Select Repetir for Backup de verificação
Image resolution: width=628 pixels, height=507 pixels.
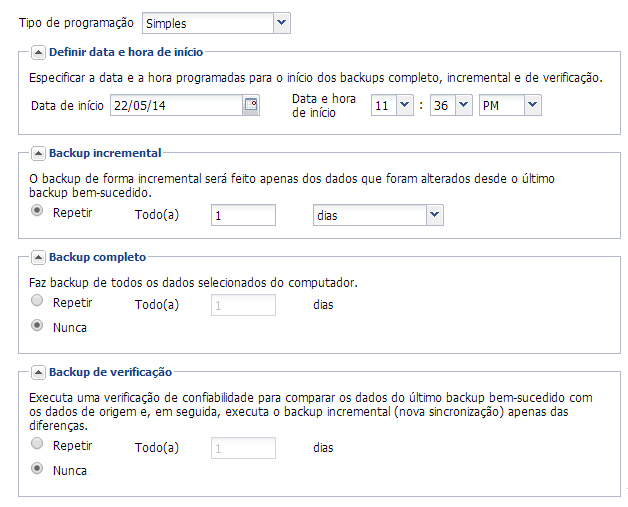coord(38,443)
